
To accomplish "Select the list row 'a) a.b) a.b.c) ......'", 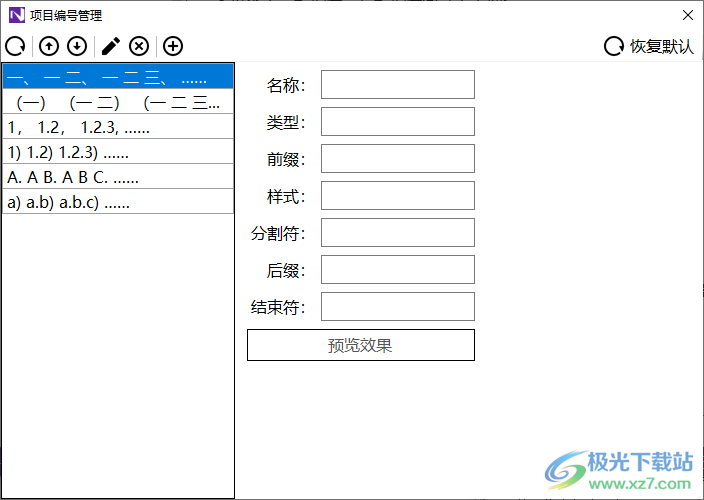I will click(x=118, y=202).
